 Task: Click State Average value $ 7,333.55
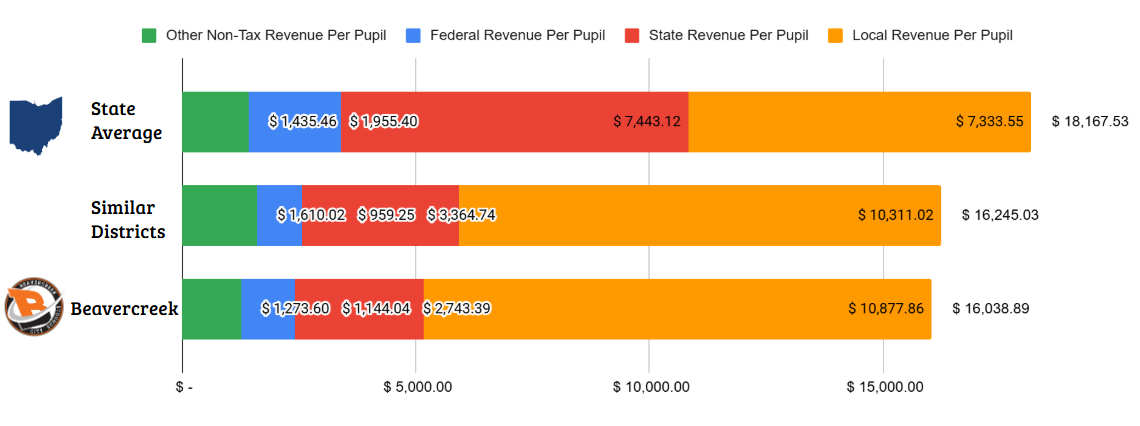[990, 121]
